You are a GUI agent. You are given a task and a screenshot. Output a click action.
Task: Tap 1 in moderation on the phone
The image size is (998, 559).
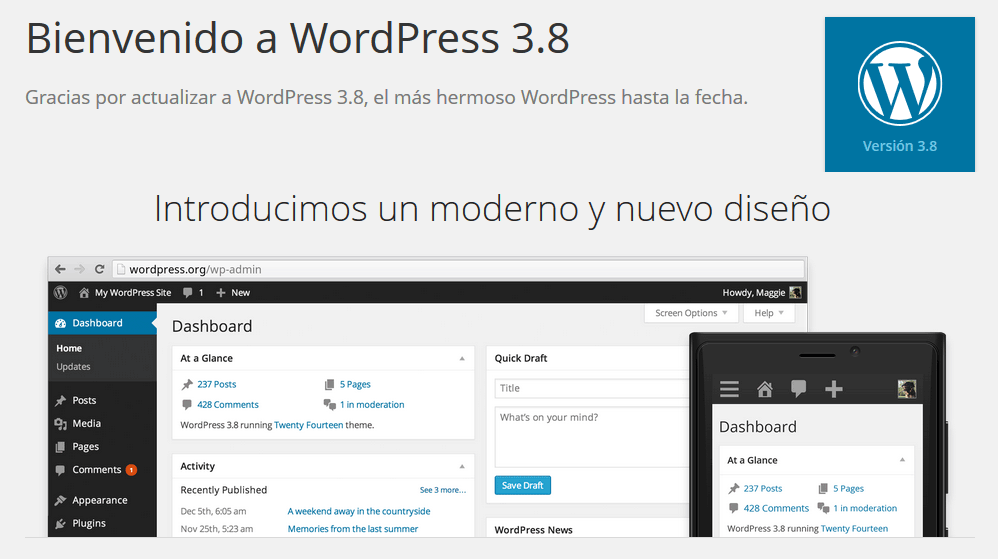coord(865,509)
